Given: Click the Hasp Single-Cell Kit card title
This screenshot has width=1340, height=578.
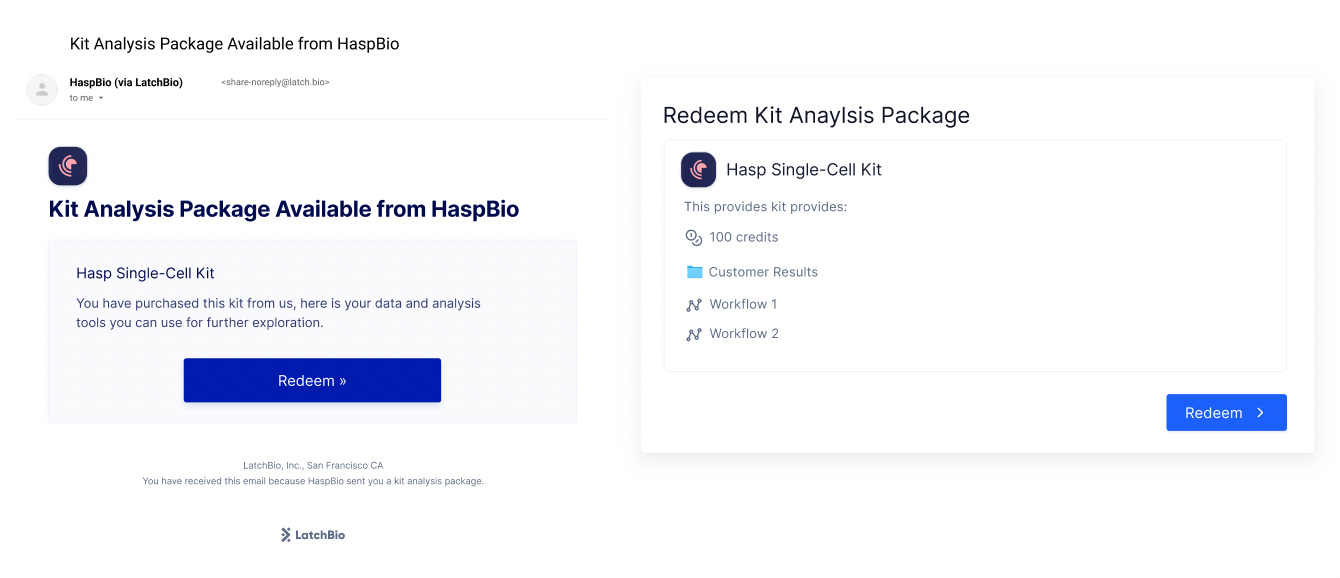Looking at the screenshot, I should click(x=804, y=170).
